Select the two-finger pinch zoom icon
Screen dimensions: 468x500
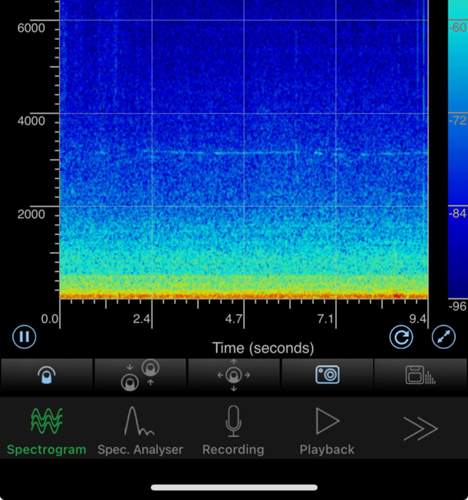coord(140,375)
